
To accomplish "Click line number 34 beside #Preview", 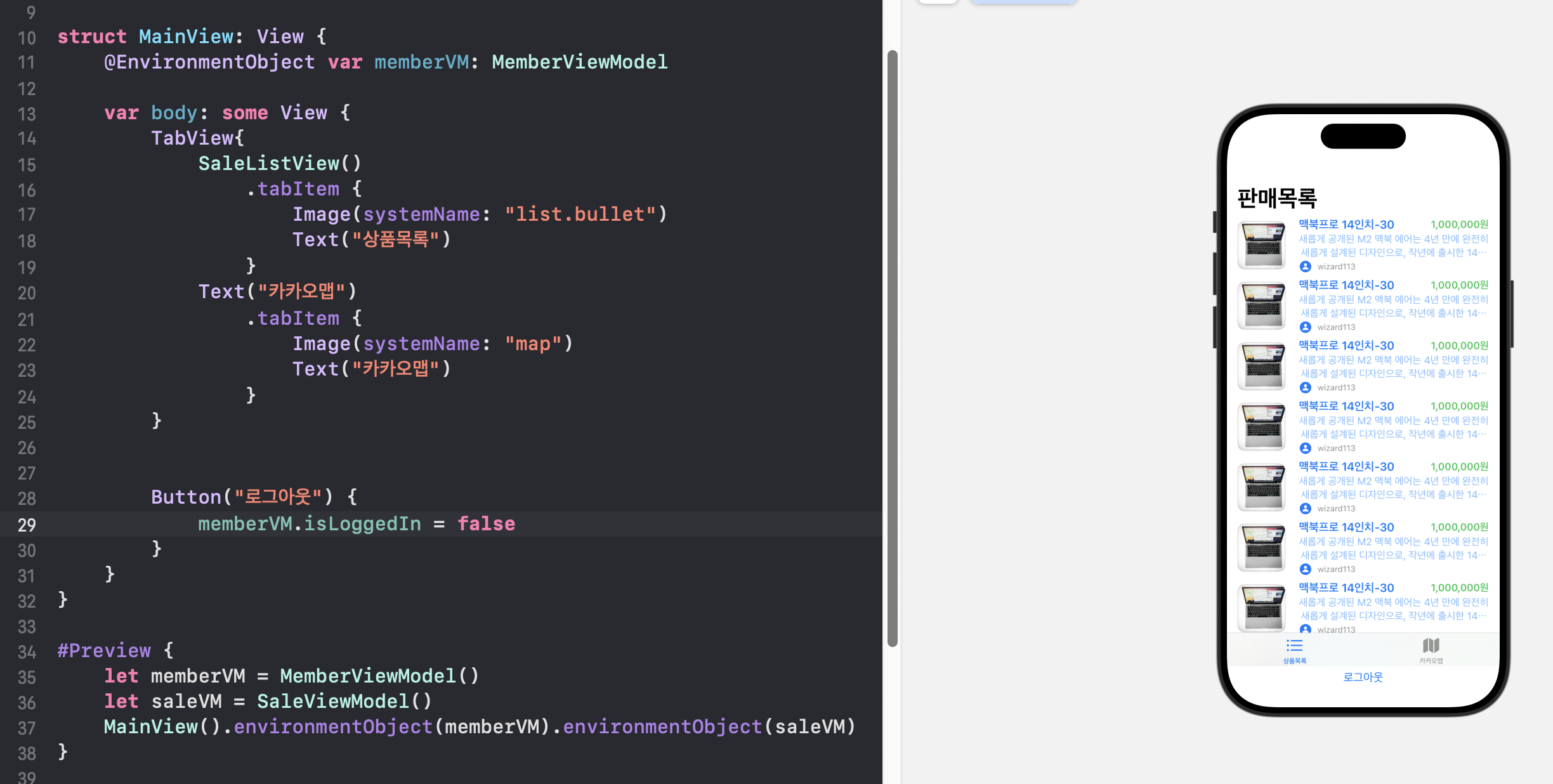I will coord(27,651).
